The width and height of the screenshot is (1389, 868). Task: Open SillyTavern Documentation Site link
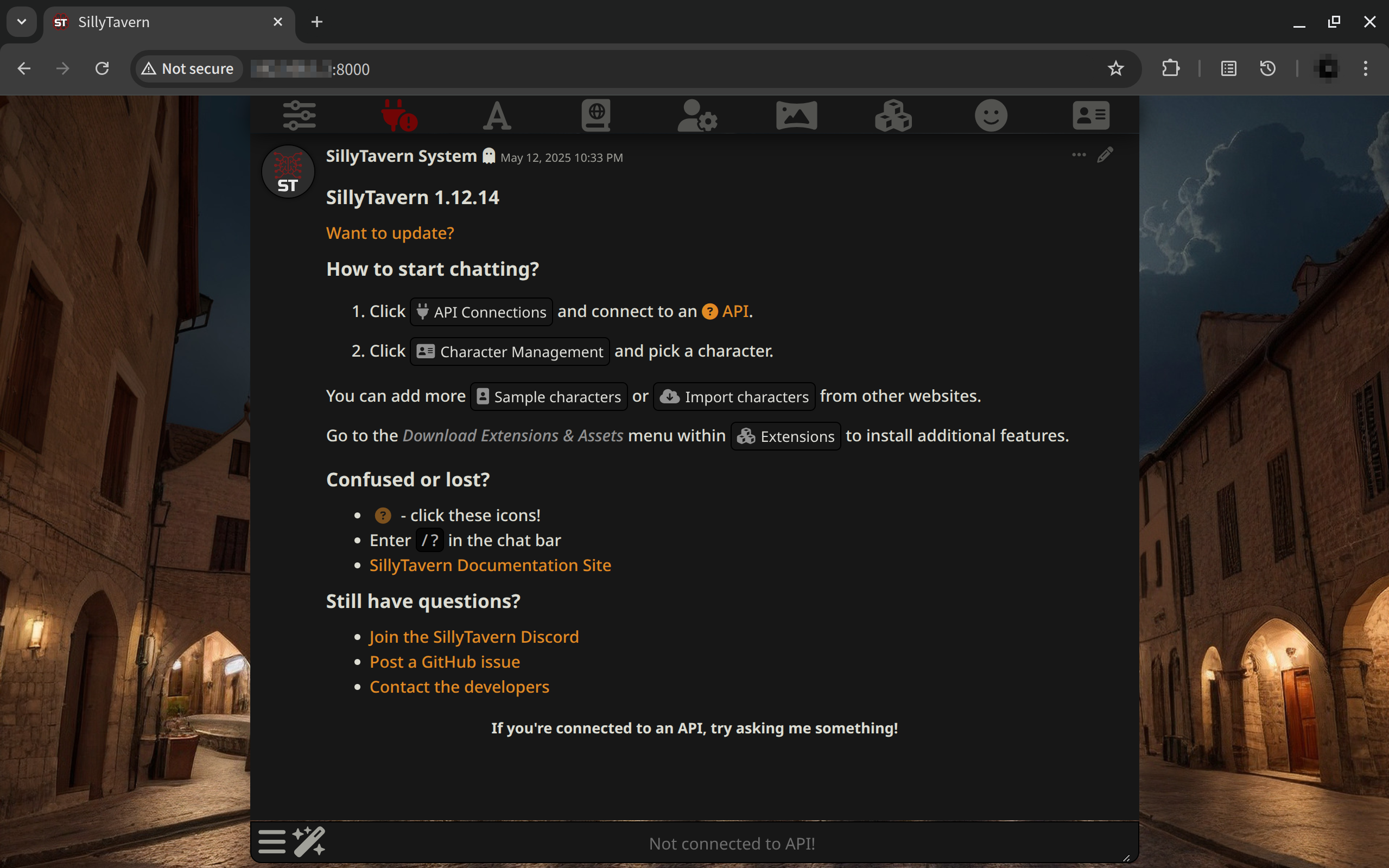click(x=490, y=566)
